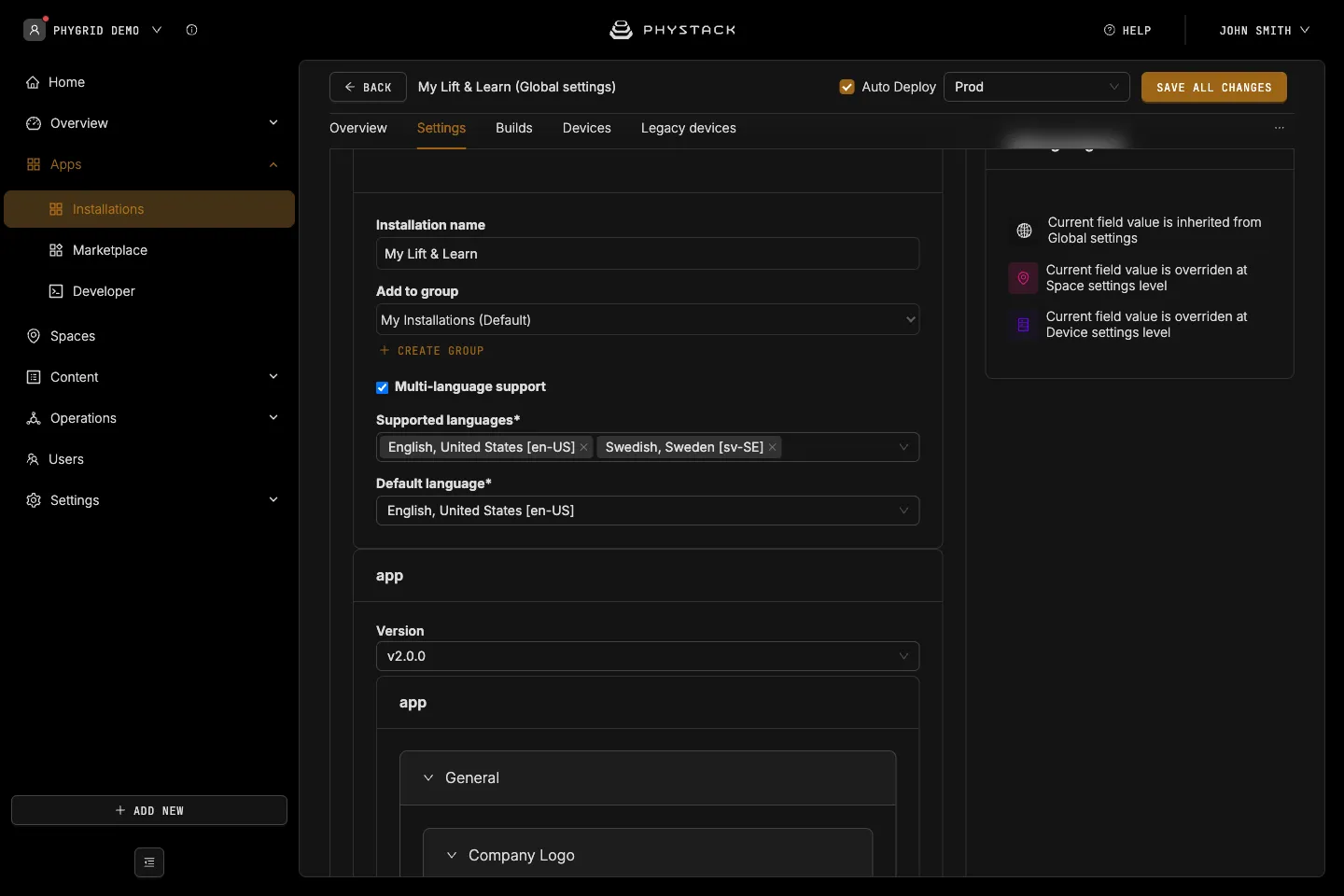
Task: Click the info icon beside Phygrid Demo
Action: click(x=191, y=30)
